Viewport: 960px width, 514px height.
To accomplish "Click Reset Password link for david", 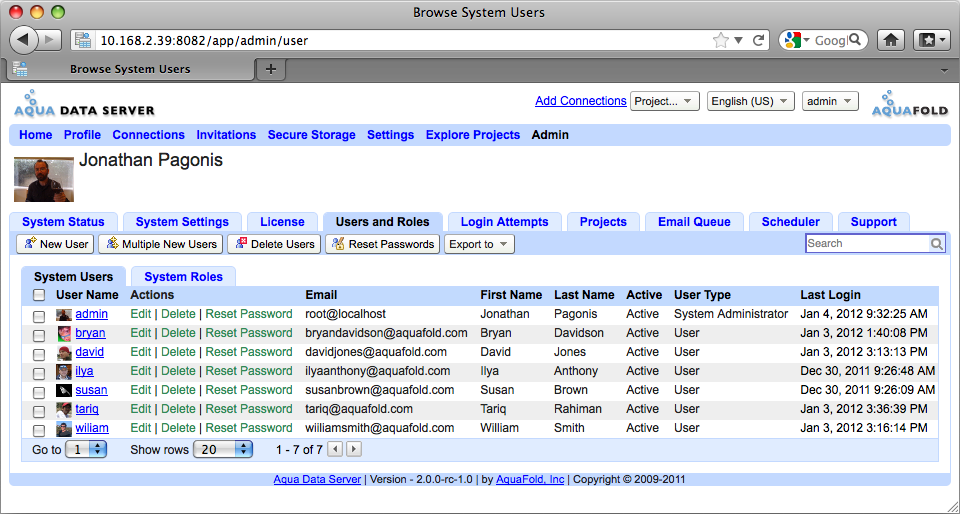I will click(249, 352).
